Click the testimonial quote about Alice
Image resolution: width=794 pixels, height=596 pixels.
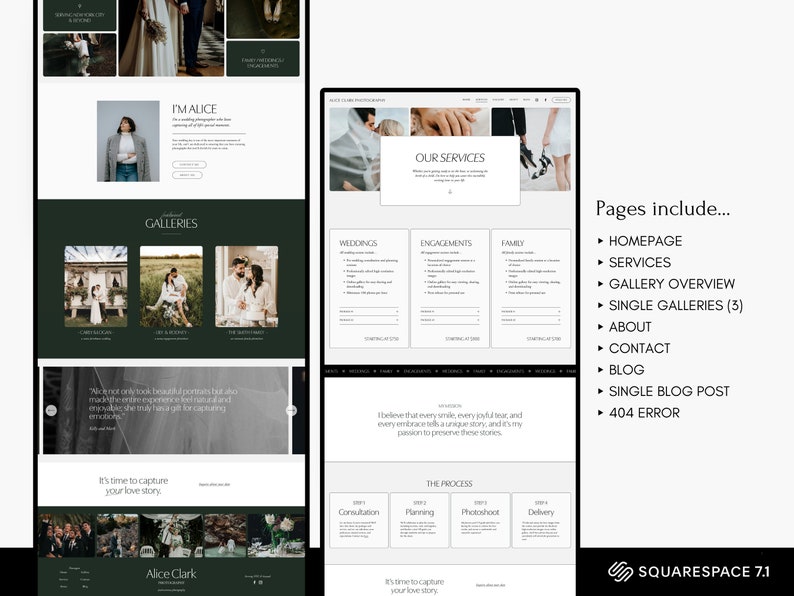[x=163, y=404]
